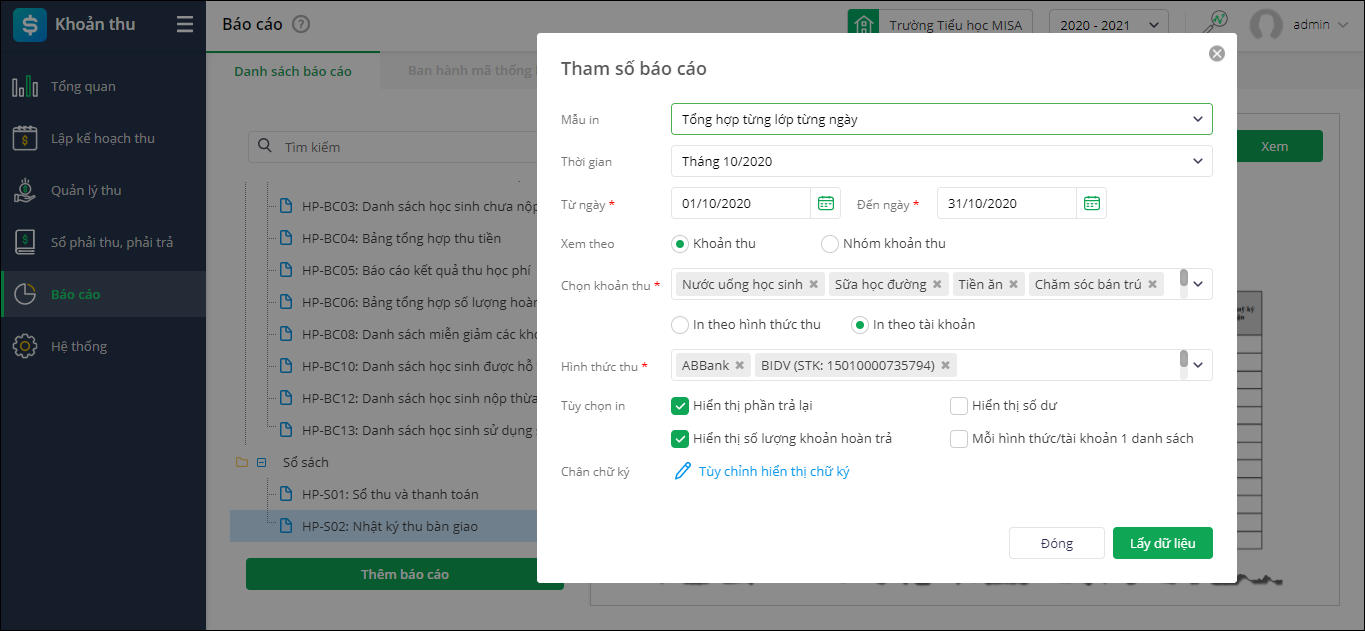This screenshot has height=631, width=1365.
Task: Open calendar picker for Từ ngày
Action: click(x=826, y=203)
